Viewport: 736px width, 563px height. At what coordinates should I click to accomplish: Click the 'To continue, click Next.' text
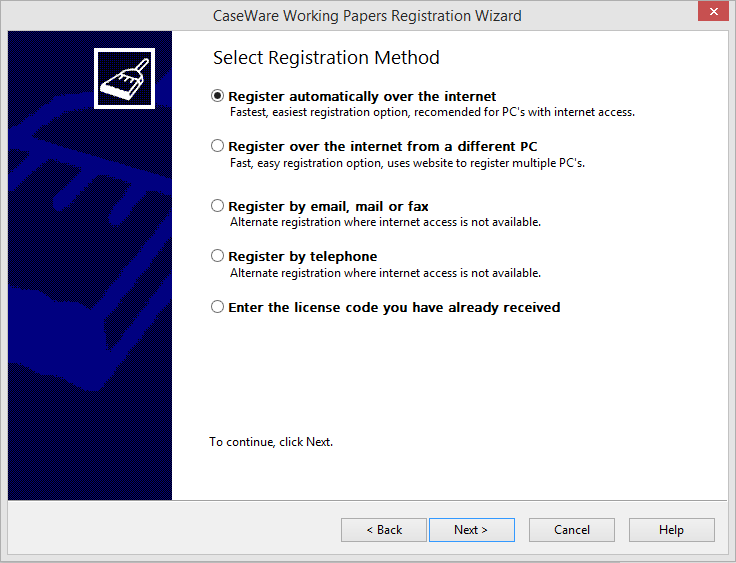click(271, 442)
